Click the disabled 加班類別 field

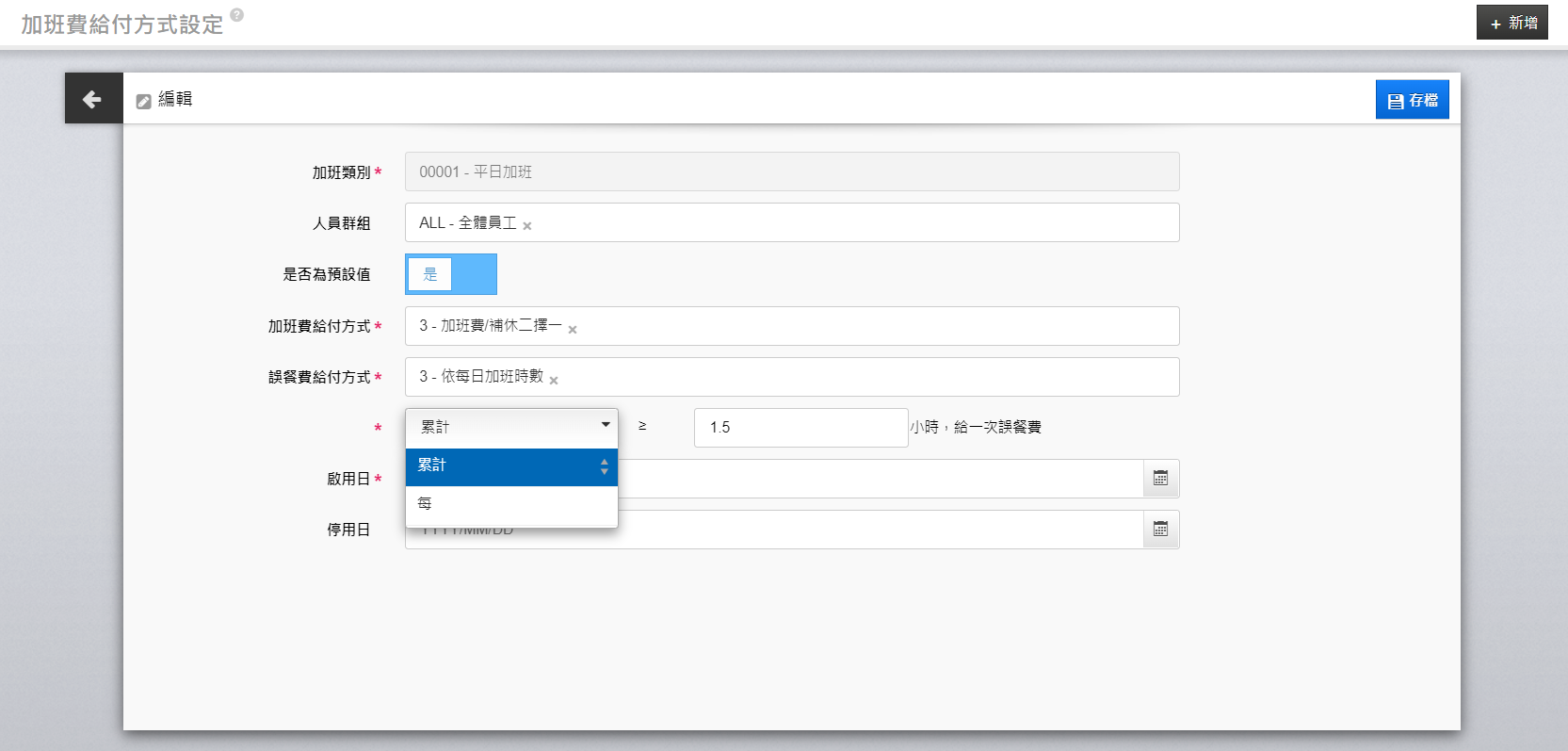click(x=791, y=172)
